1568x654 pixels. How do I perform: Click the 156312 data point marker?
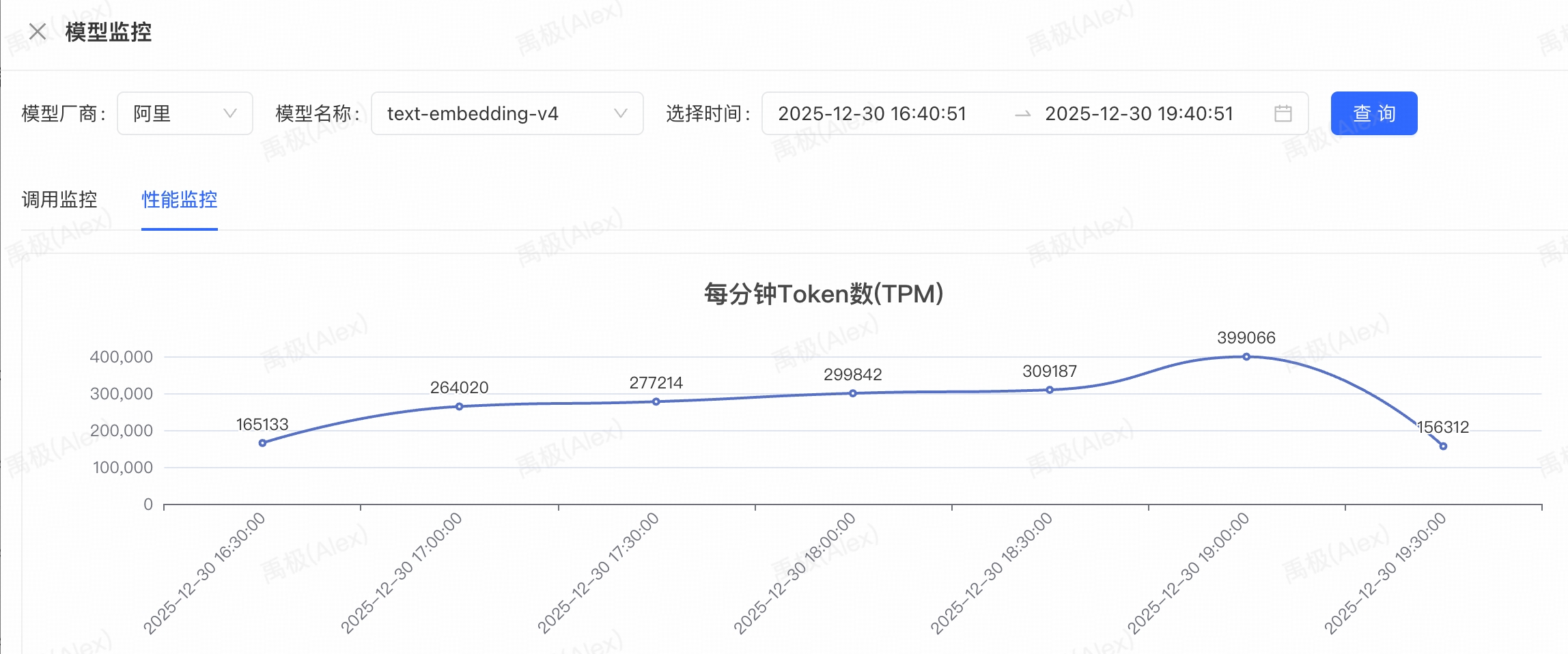pos(1443,446)
